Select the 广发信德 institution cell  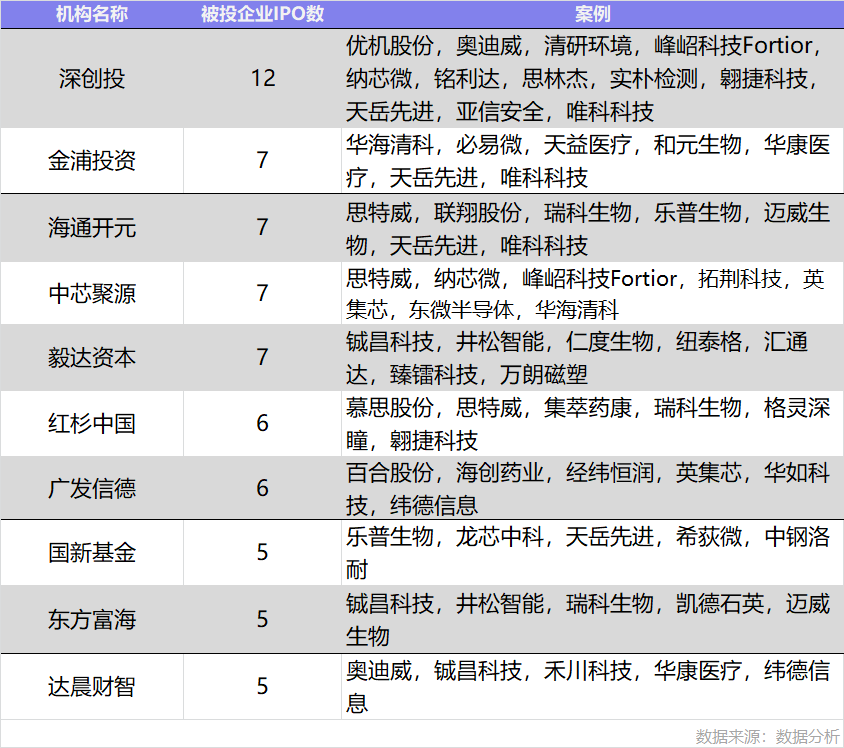point(92,488)
